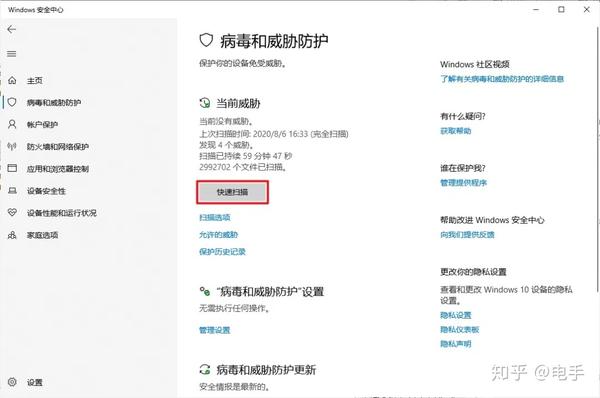
Task: Click the family icon for 家庭选项
Action: coord(12,235)
